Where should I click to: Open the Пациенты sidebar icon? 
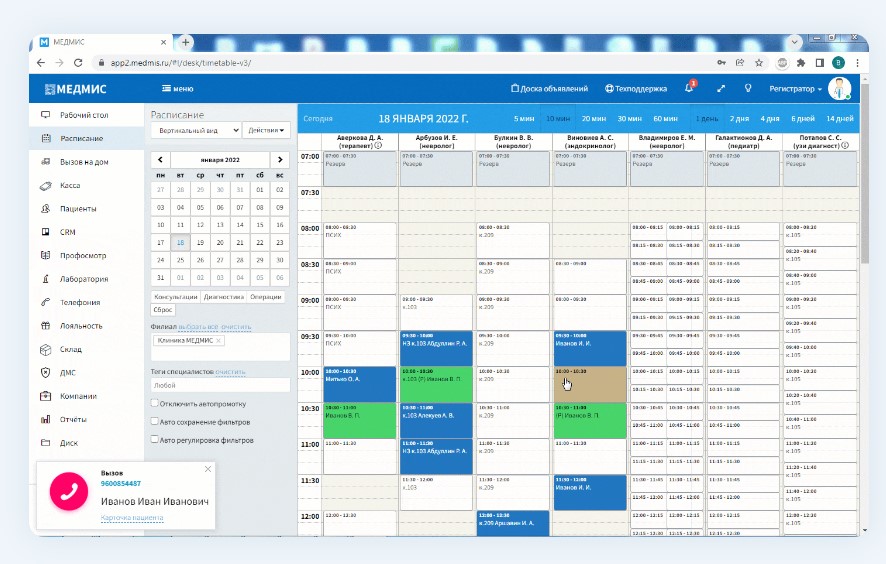(x=46, y=209)
